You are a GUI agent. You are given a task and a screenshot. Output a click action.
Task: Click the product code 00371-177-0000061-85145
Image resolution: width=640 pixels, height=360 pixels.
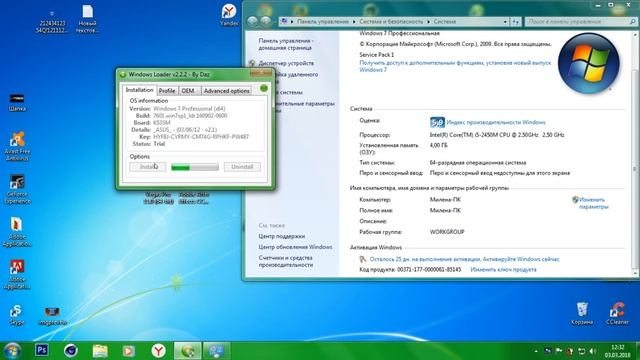point(429,270)
